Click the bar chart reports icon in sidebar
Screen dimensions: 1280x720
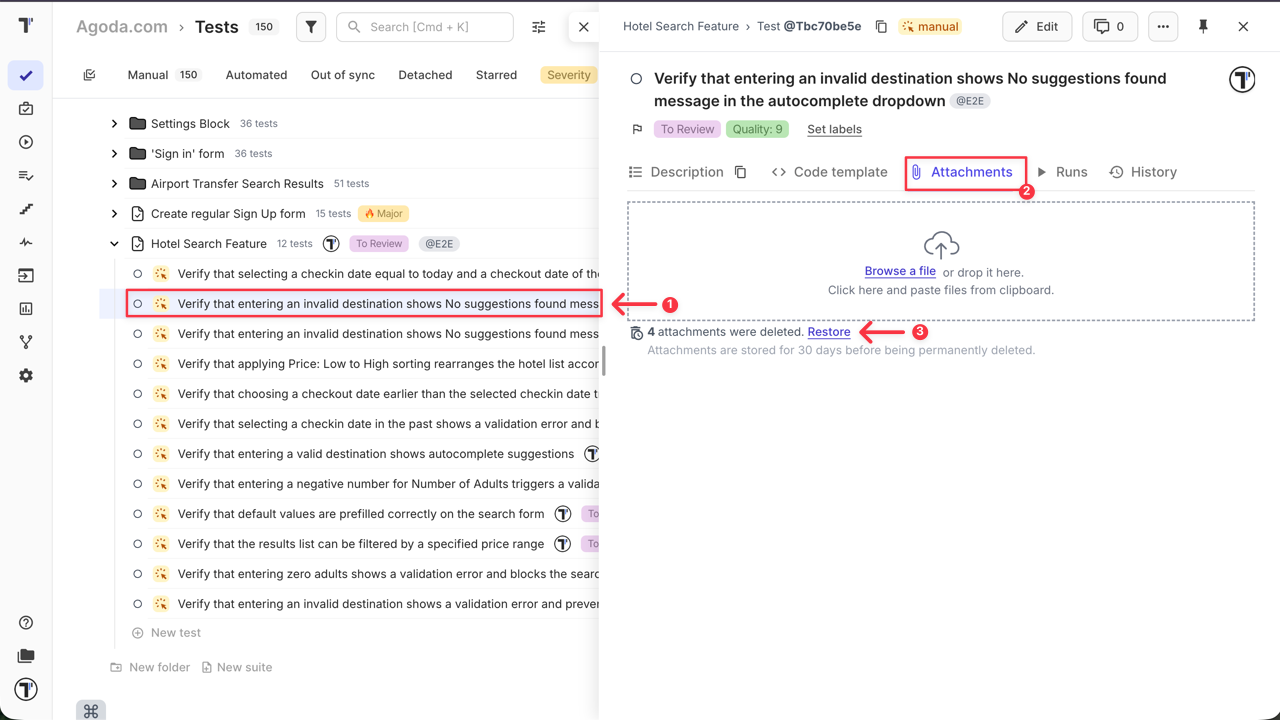pyautogui.click(x=26, y=308)
